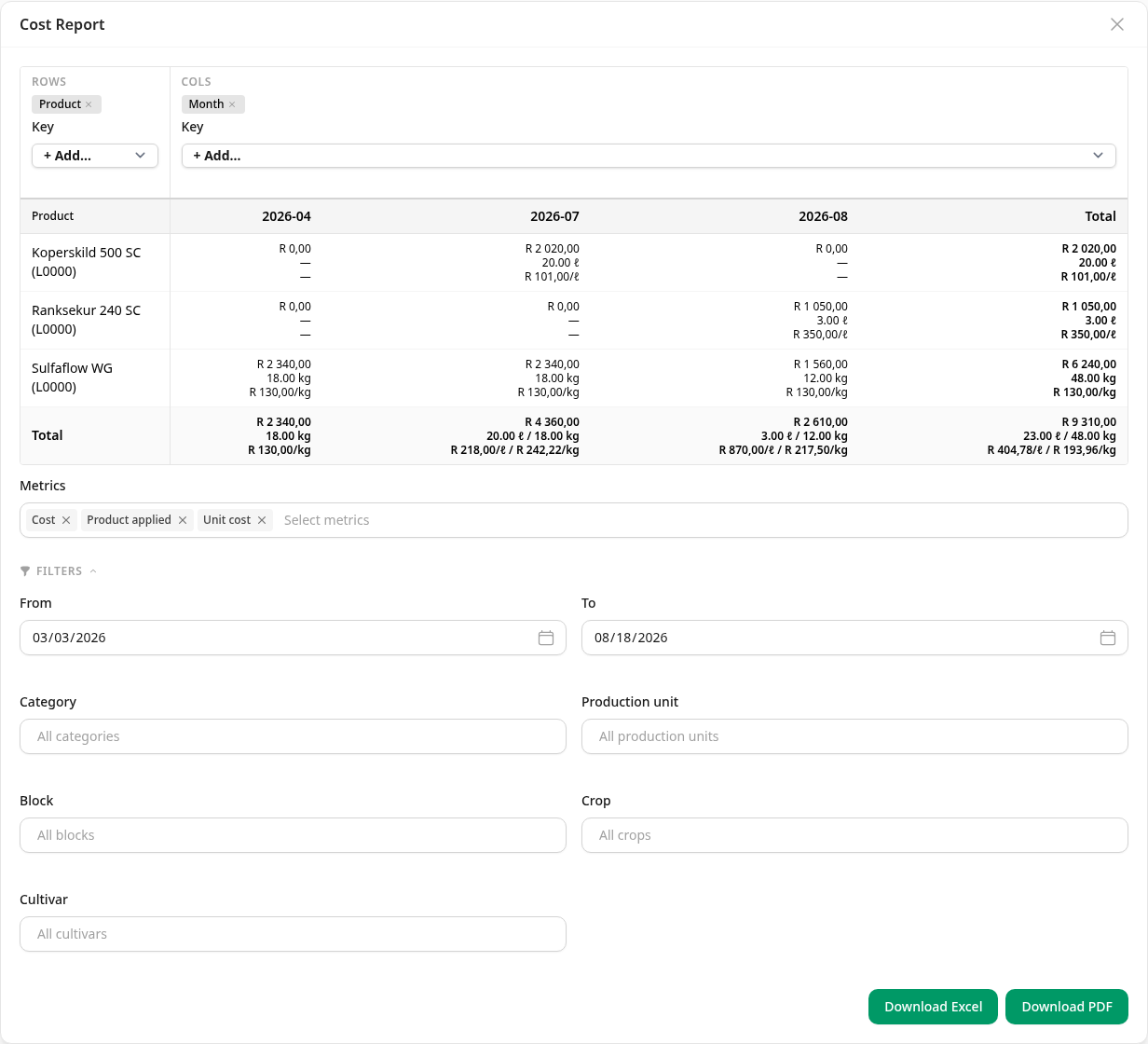The height and width of the screenshot is (1044, 1148).
Task: Download the report as Excel
Action: tap(933, 1007)
